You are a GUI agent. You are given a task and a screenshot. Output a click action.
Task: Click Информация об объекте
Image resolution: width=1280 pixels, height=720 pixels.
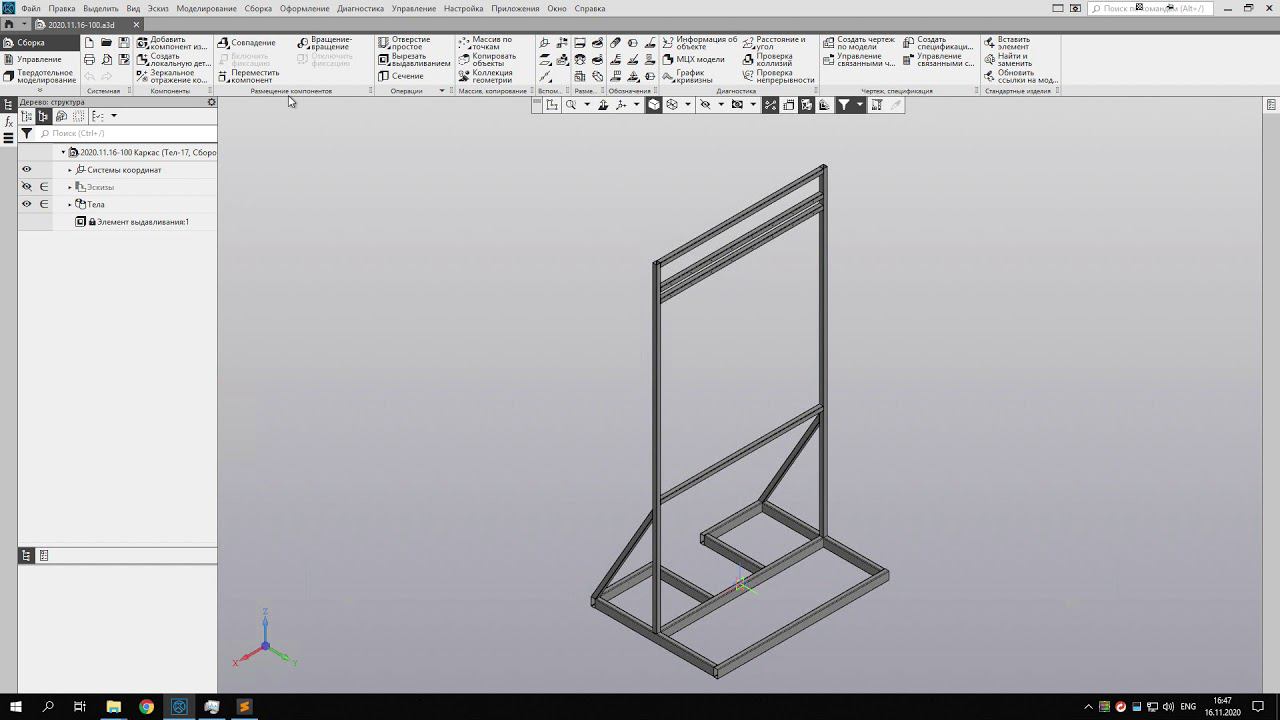click(700, 43)
